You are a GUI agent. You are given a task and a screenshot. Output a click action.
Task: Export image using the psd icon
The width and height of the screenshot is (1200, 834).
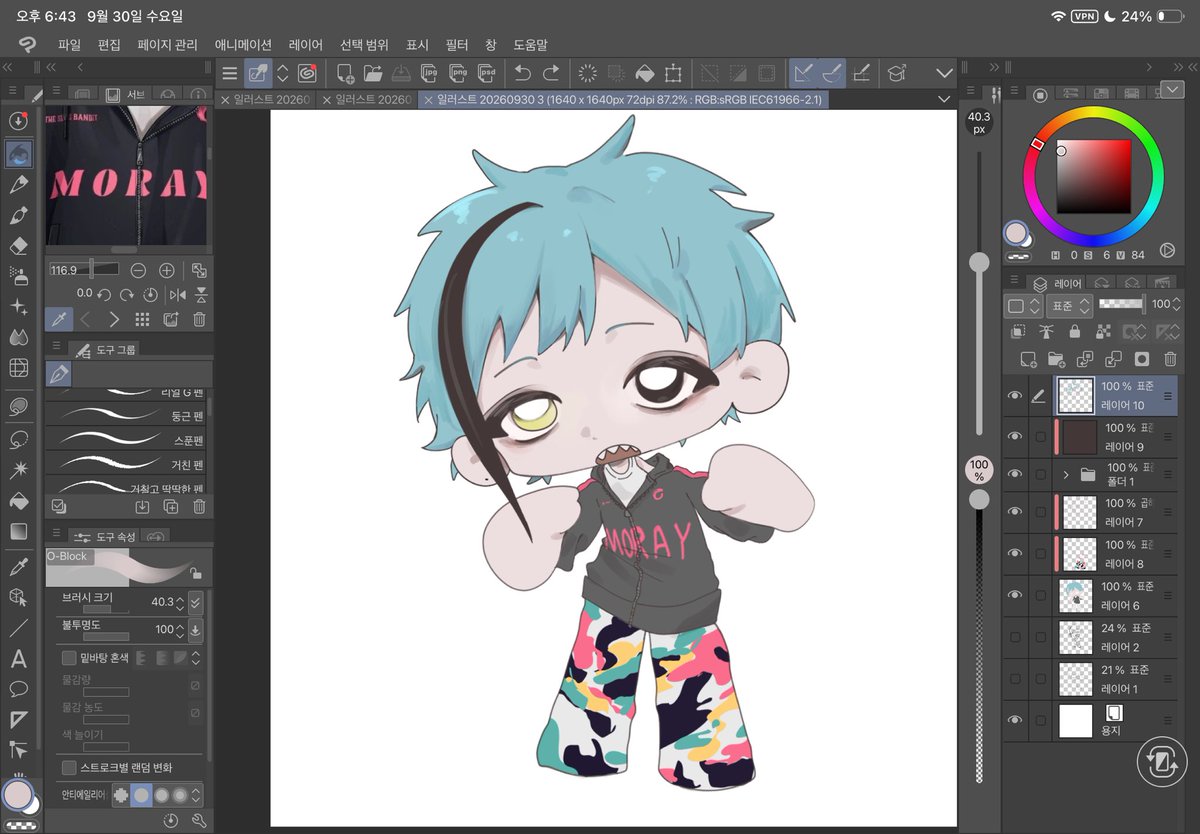point(487,73)
